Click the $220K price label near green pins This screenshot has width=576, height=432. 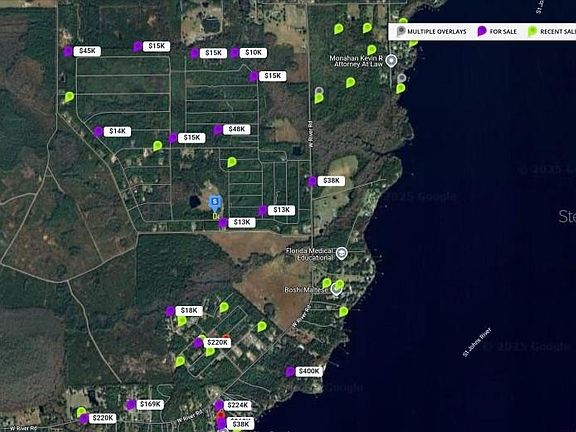pyautogui.click(x=217, y=343)
